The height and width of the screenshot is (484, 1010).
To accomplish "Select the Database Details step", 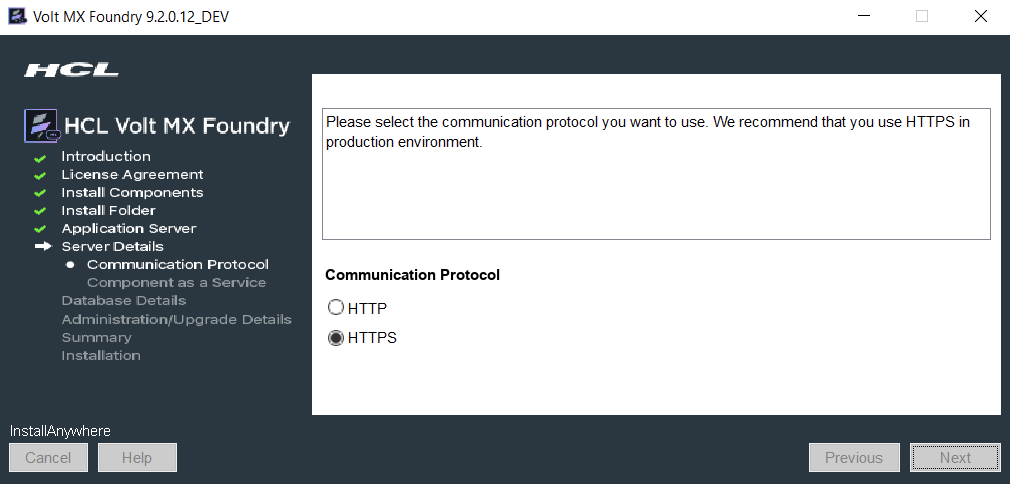I will click(124, 301).
